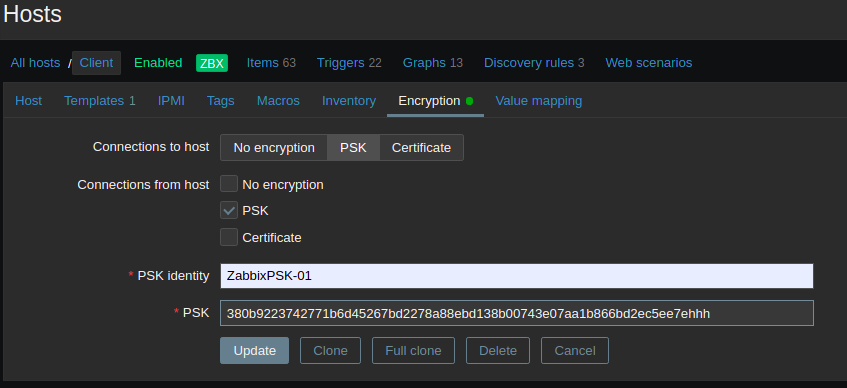Image resolution: width=847 pixels, height=388 pixels.
Task: Enable the Certificate checkbox
Action: 229,237
